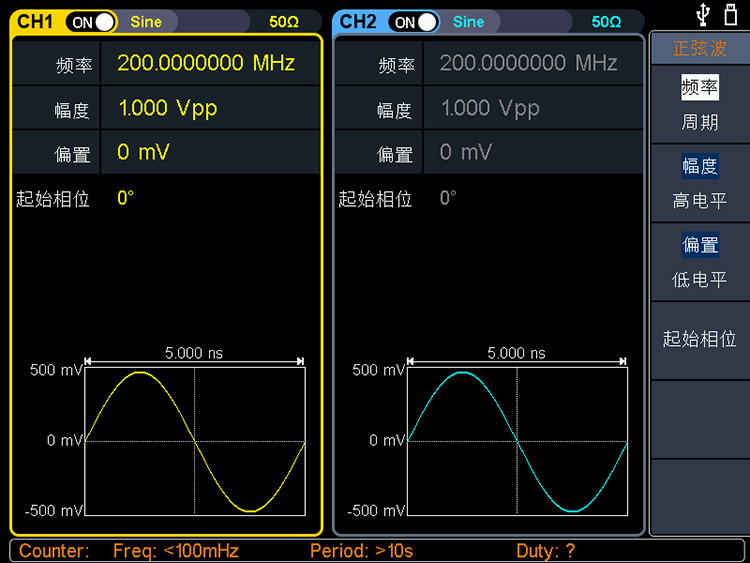Edit CH1 amplitude 1.000 Vpp field
750x563 pixels.
tap(168, 108)
